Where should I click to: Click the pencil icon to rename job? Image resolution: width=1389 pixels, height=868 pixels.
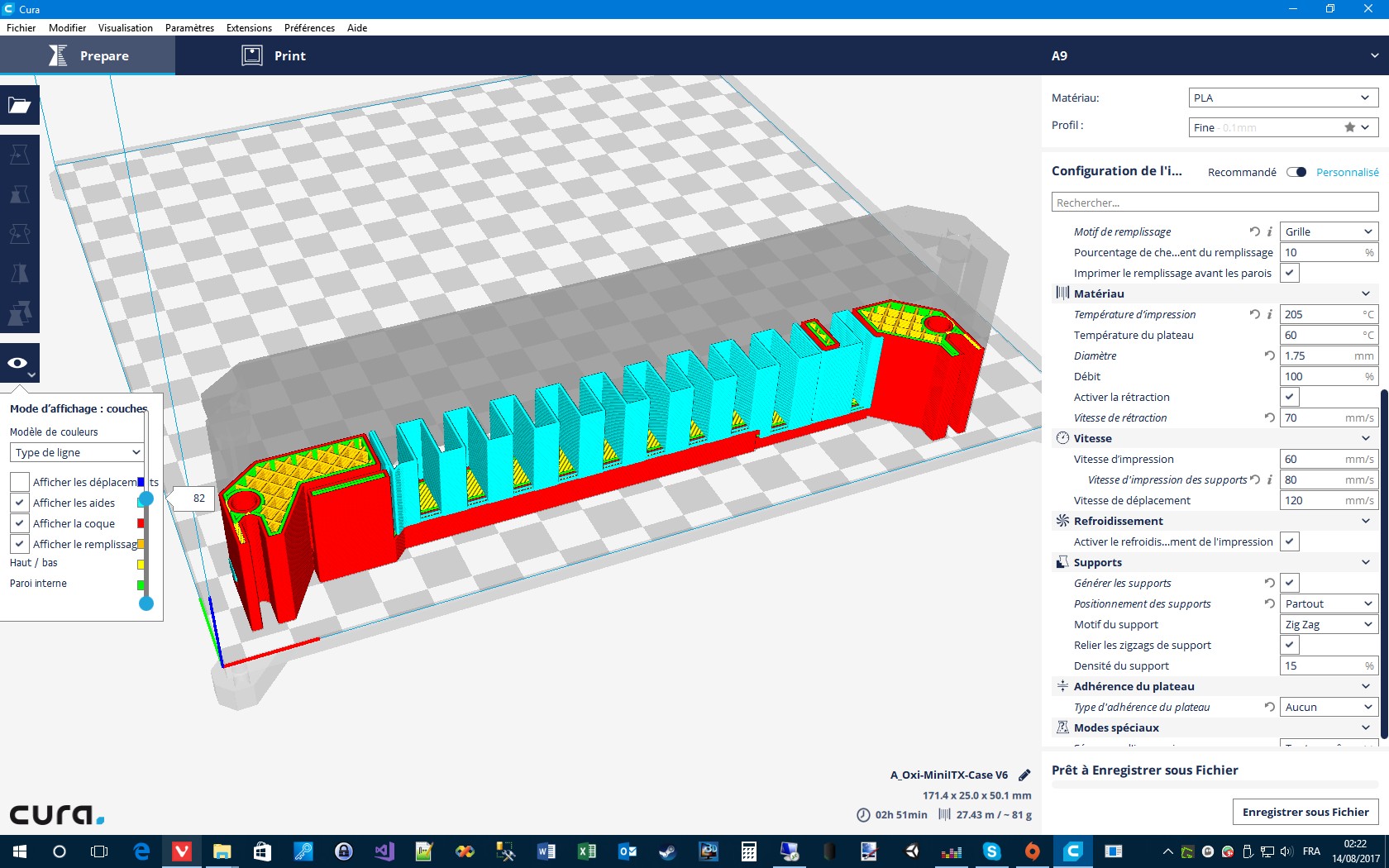click(1024, 775)
